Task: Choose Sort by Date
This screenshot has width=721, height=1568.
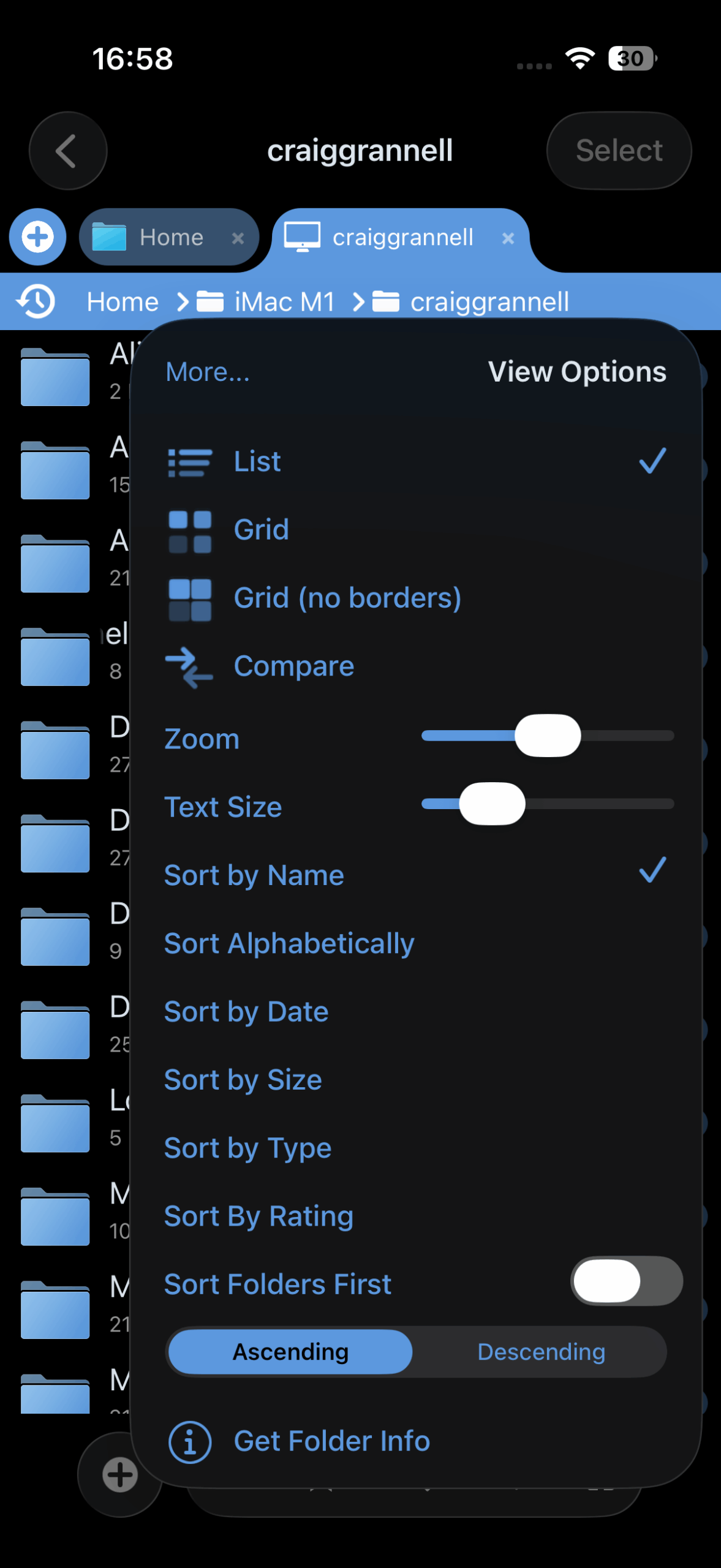Action: pos(246,1012)
